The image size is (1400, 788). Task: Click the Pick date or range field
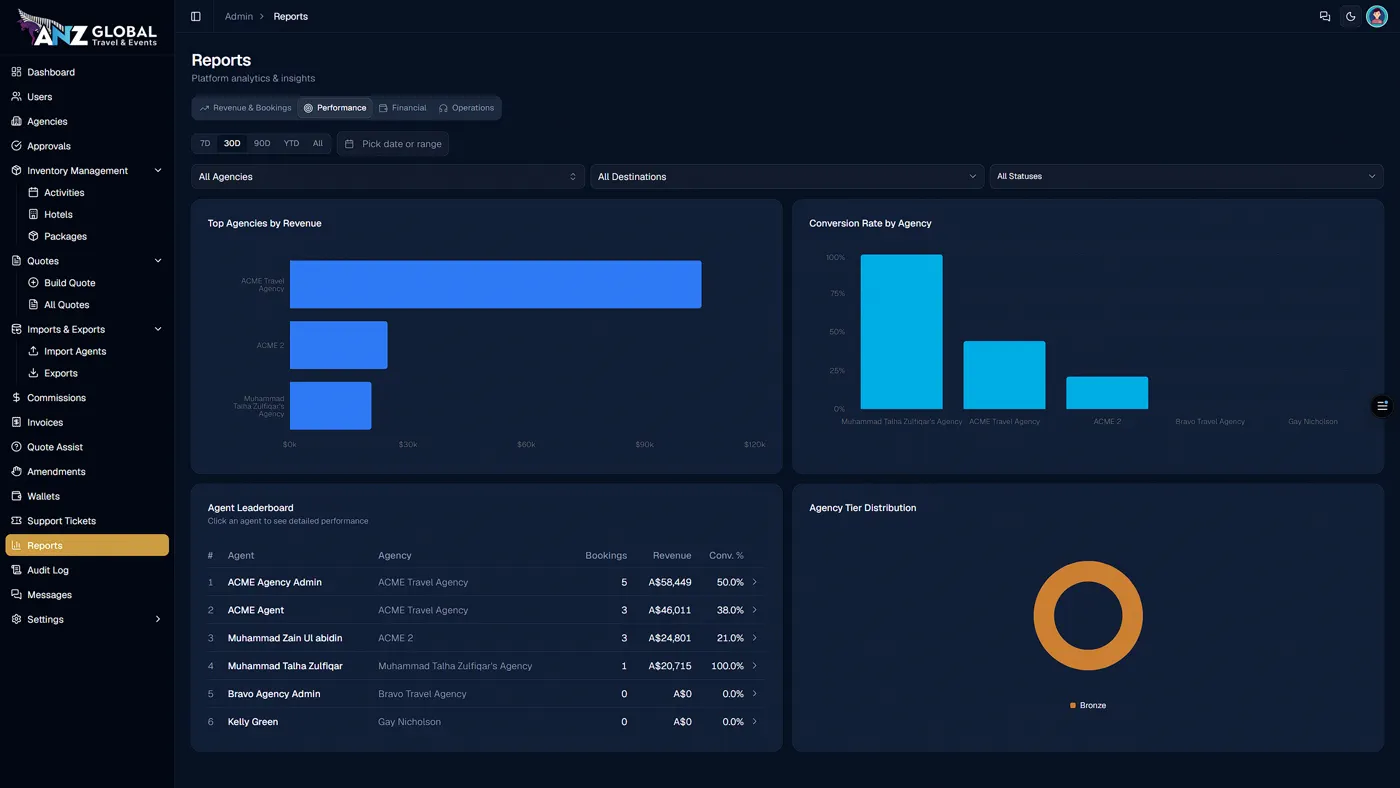coord(393,144)
